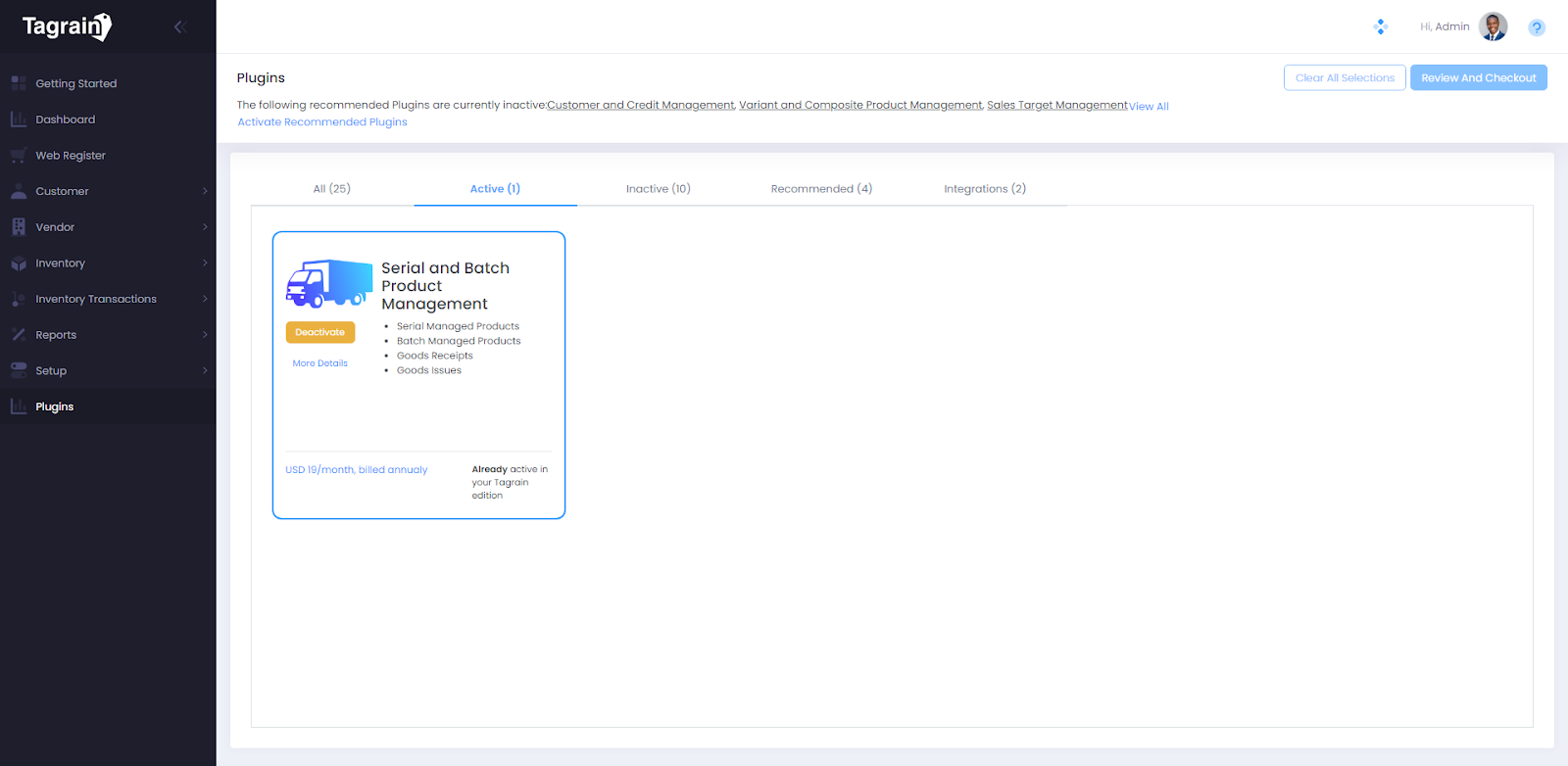
Task: Click the Batch Managed Products bullet
Action: point(459,341)
